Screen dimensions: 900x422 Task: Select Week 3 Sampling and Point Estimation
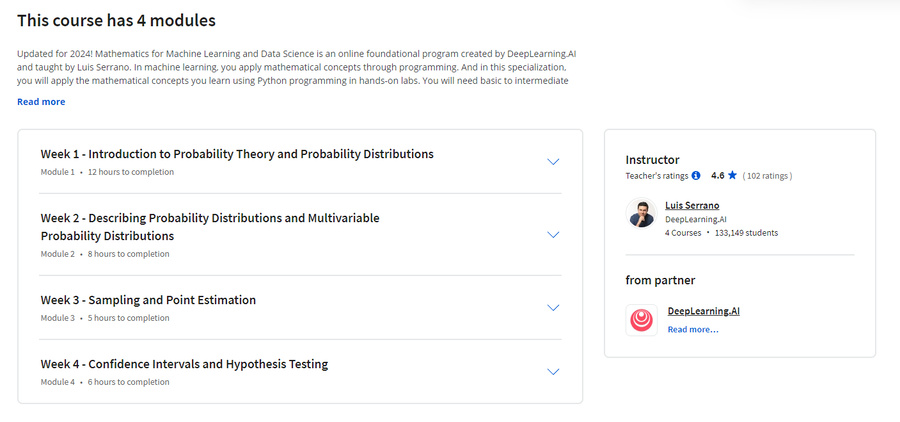click(148, 300)
